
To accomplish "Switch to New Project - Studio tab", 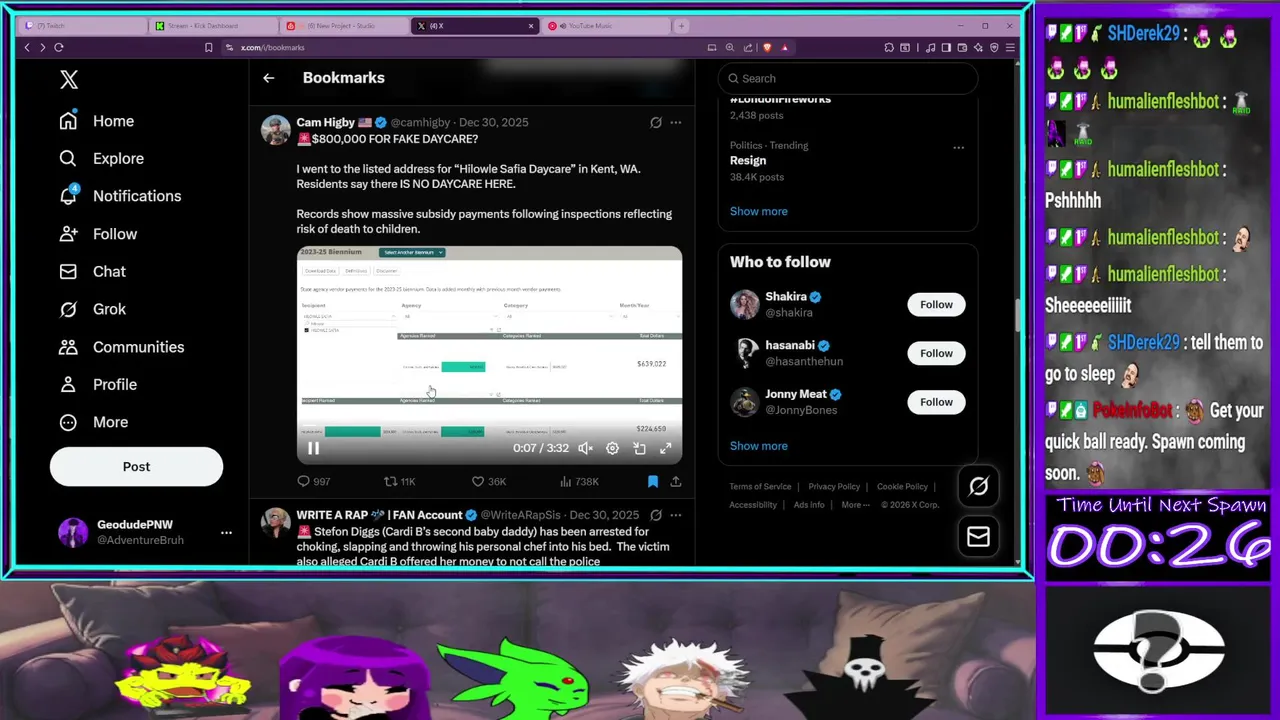I will click(346, 26).
